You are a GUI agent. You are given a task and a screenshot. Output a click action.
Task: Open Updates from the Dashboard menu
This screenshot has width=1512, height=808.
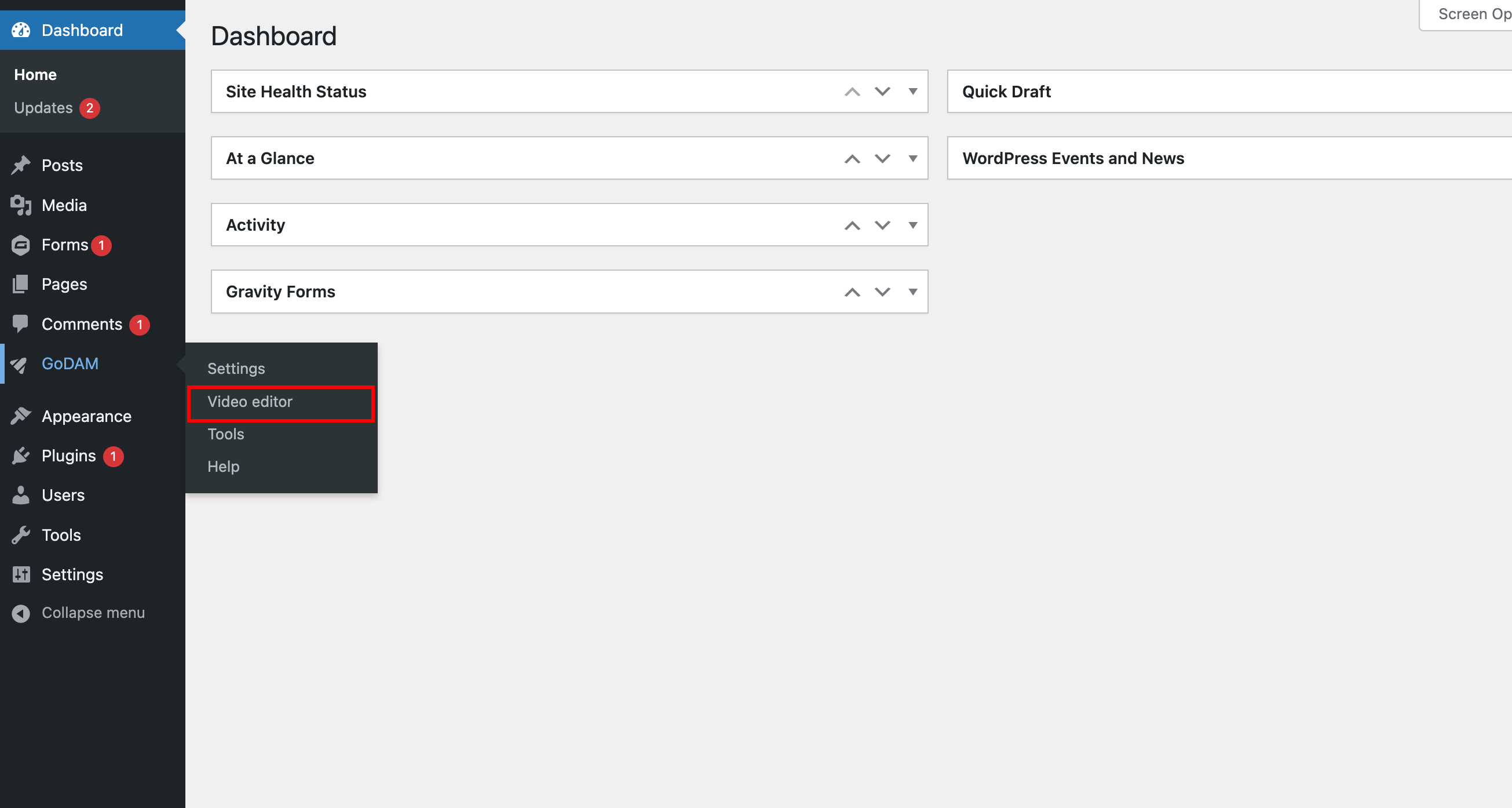pos(43,107)
